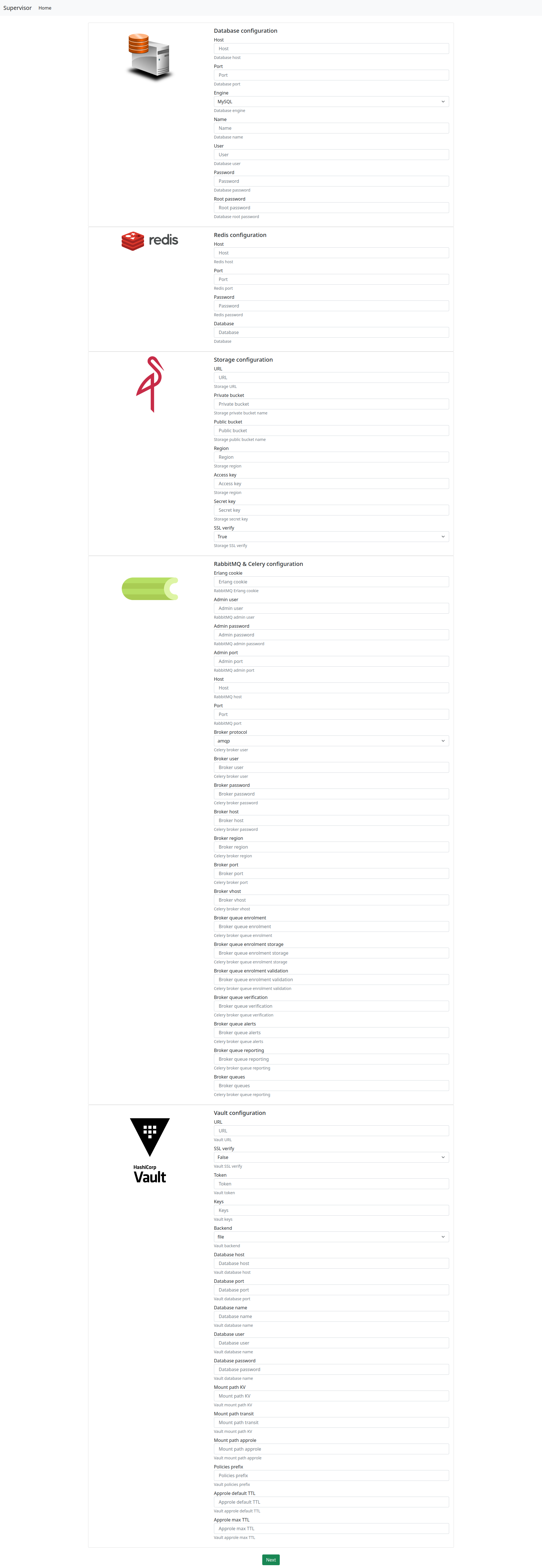Click the MinIO flamingo storage logo
Viewport: 542px width, 1568px height.
(150, 384)
